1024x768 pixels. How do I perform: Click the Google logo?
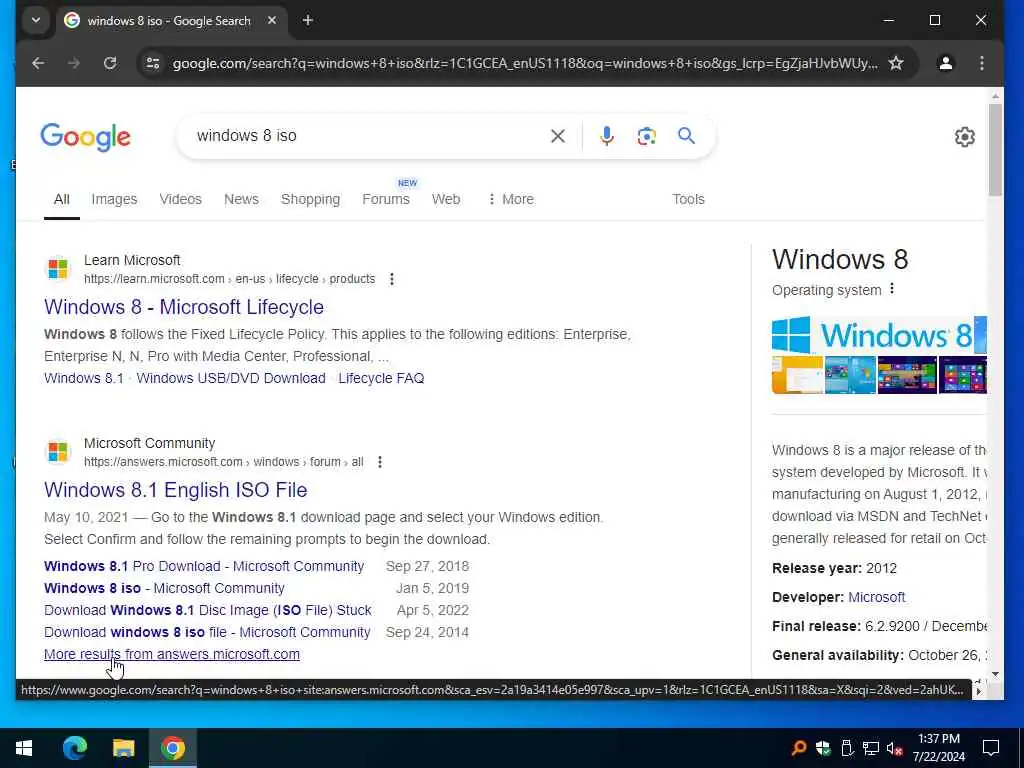86,136
